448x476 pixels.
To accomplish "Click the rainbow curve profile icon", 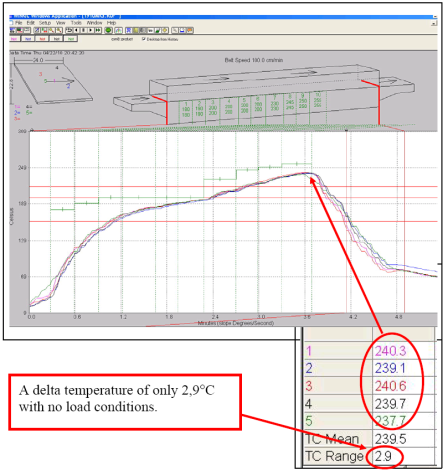I will pos(118,30).
